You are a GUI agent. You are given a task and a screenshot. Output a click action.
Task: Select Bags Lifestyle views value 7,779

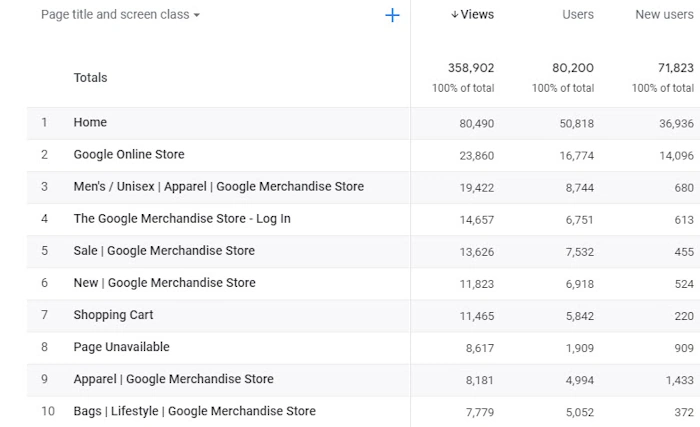(x=480, y=413)
